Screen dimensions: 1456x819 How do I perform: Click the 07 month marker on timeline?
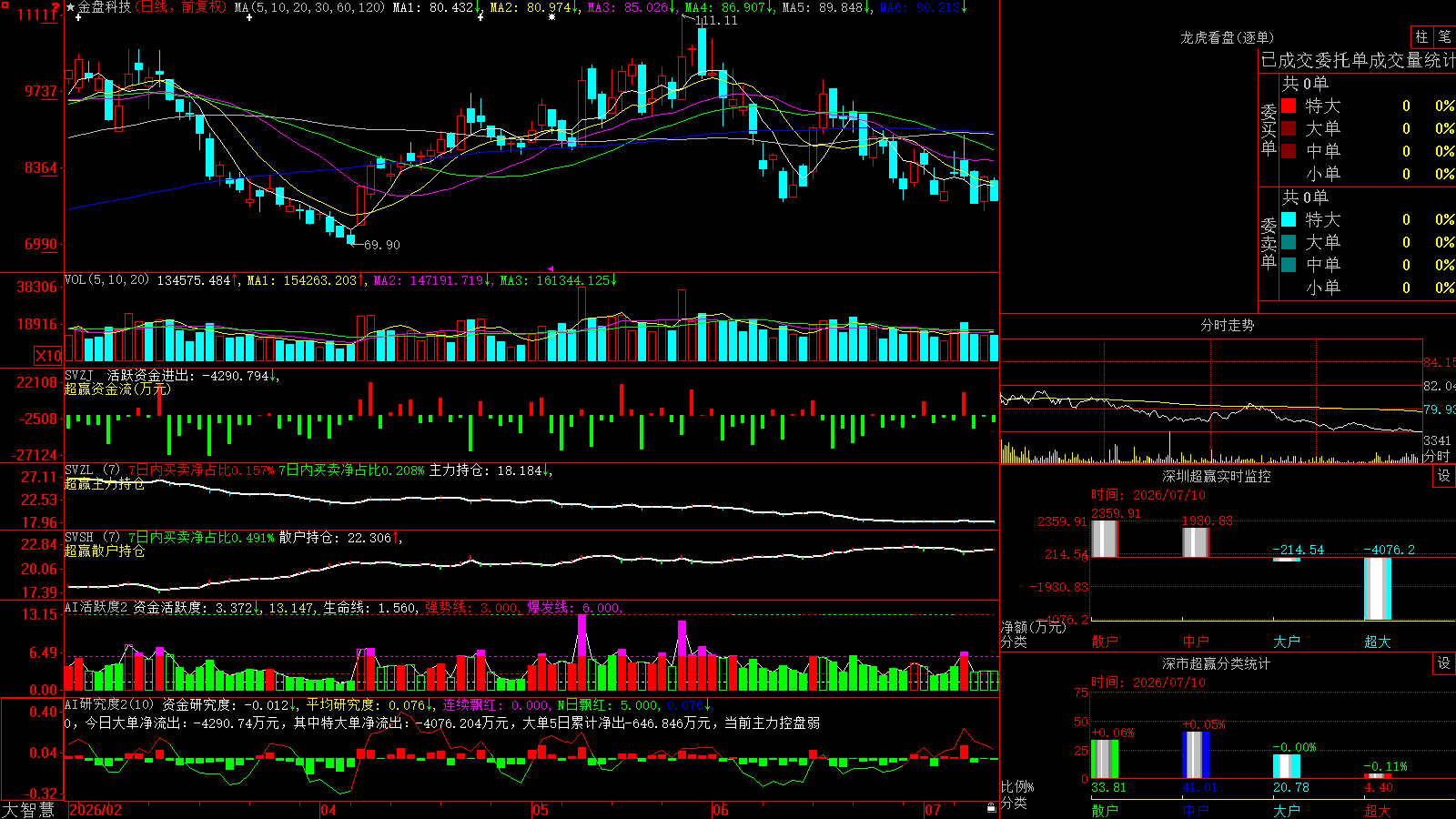[x=933, y=810]
